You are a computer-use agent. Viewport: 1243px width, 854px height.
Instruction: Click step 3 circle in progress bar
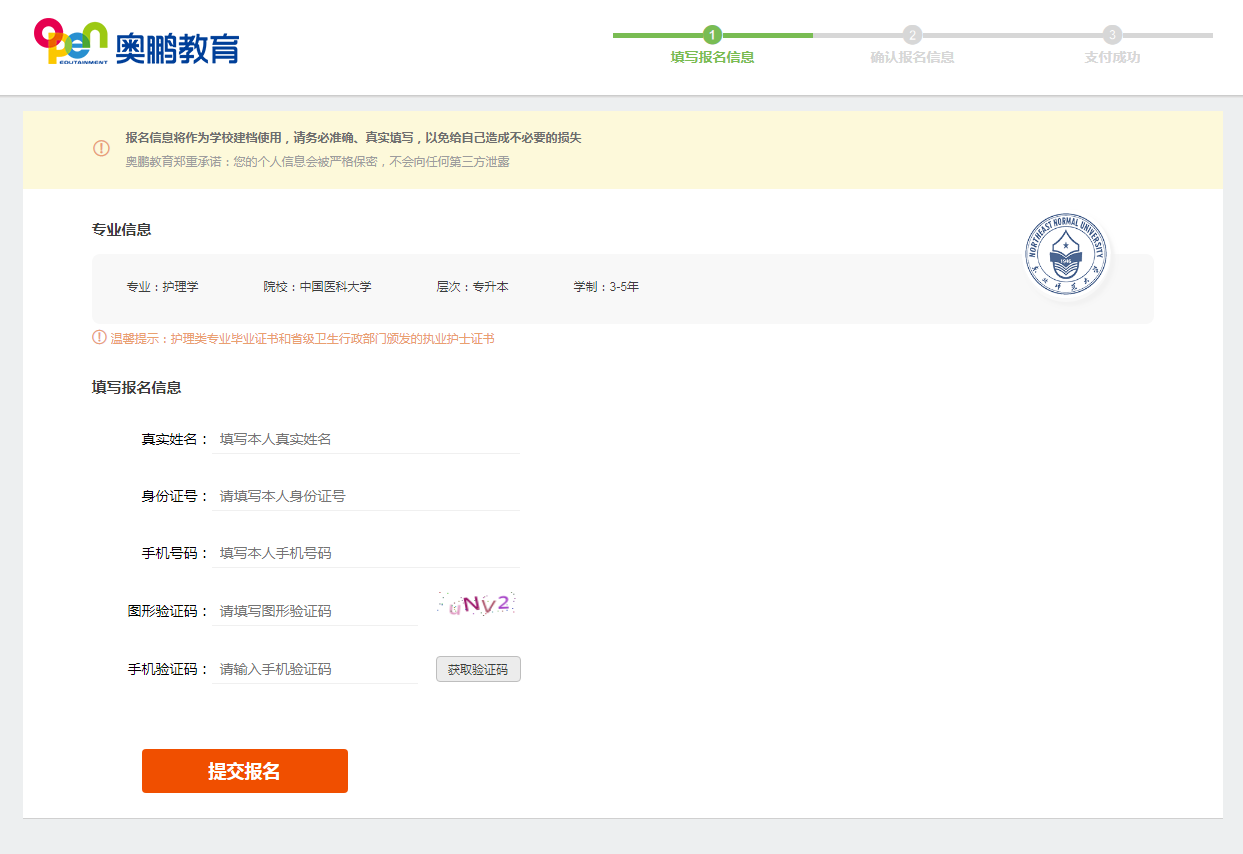[1112, 35]
